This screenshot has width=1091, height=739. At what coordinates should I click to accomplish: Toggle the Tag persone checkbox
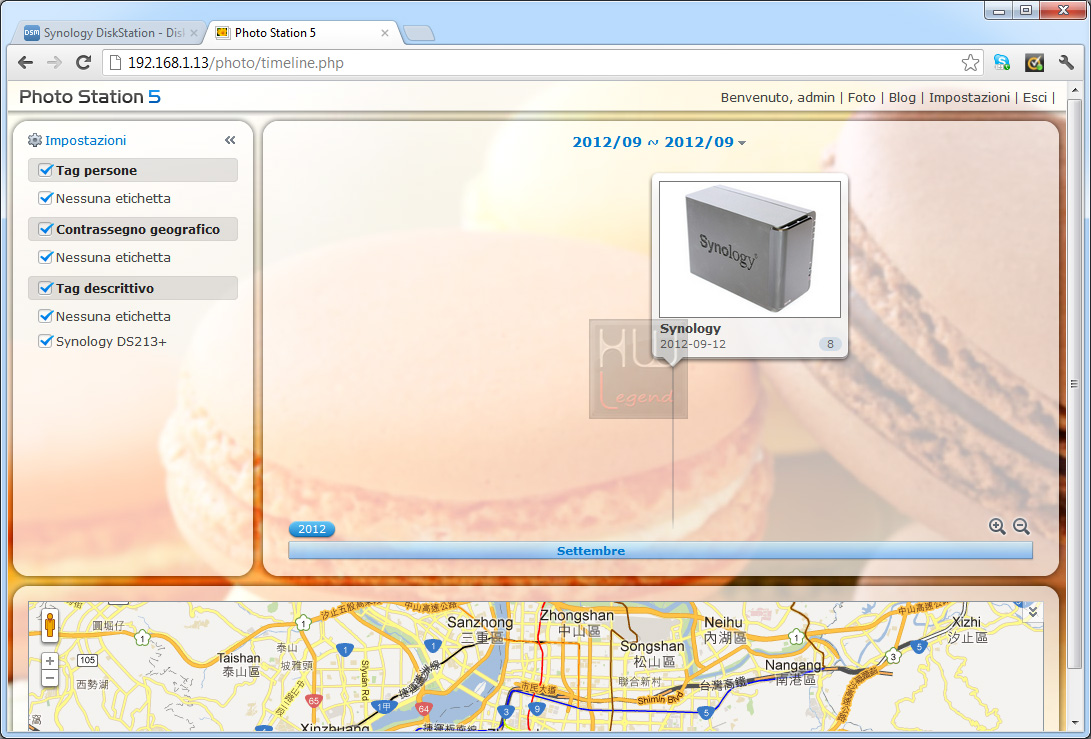tap(46, 170)
